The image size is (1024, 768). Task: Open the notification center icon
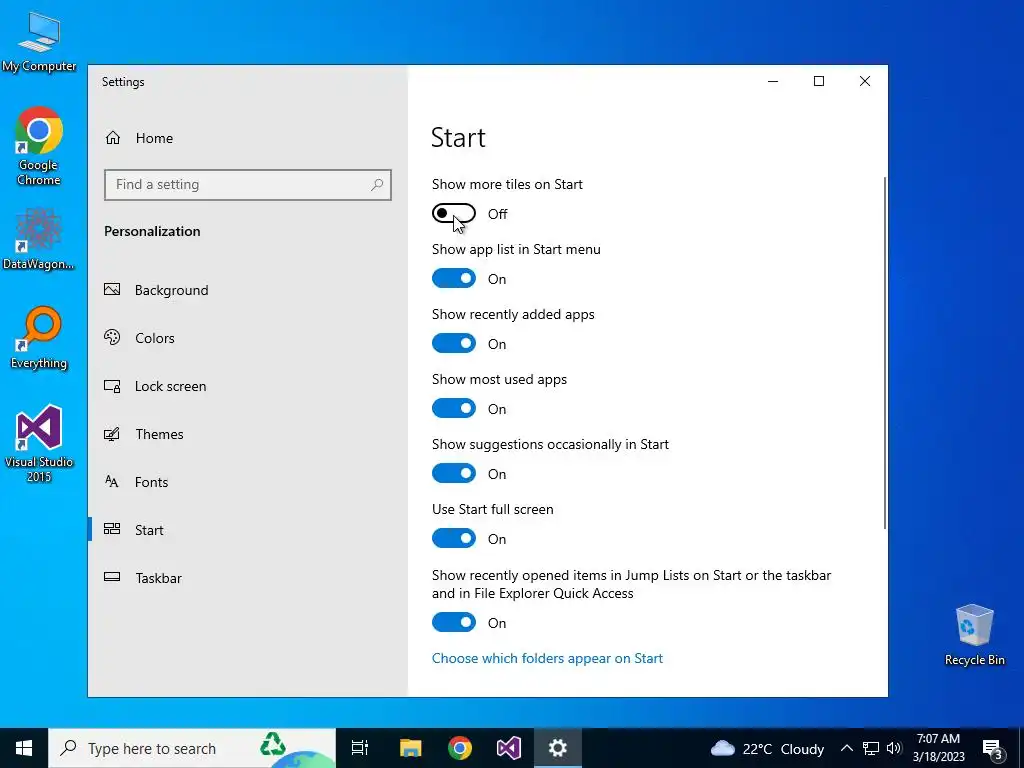pyautogui.click(x=993, y=749)
